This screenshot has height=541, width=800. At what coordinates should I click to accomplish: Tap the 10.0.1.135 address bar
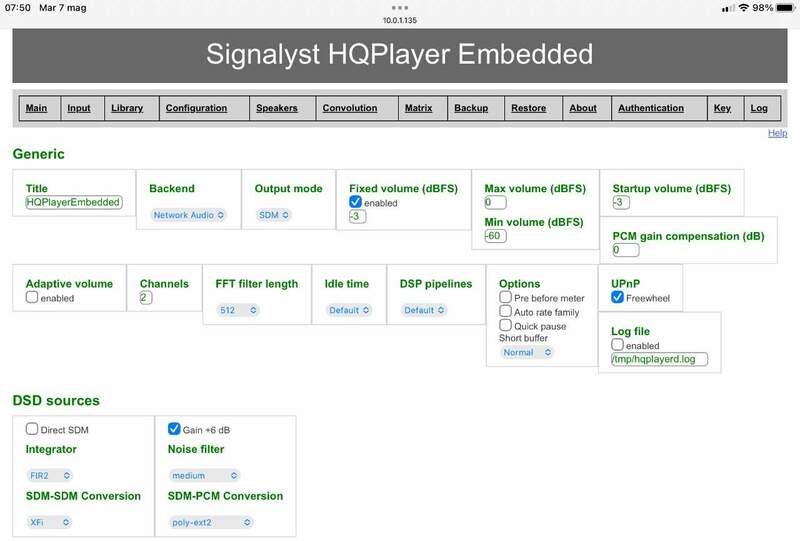pos(399,20)
